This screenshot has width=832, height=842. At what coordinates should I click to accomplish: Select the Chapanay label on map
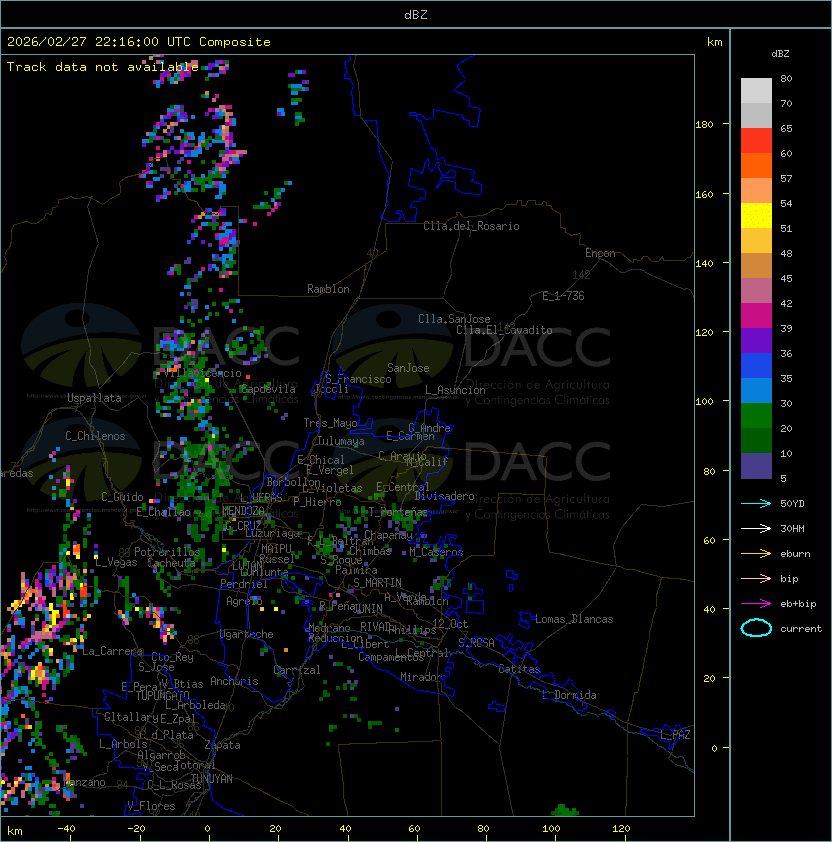tap(388, 535)
